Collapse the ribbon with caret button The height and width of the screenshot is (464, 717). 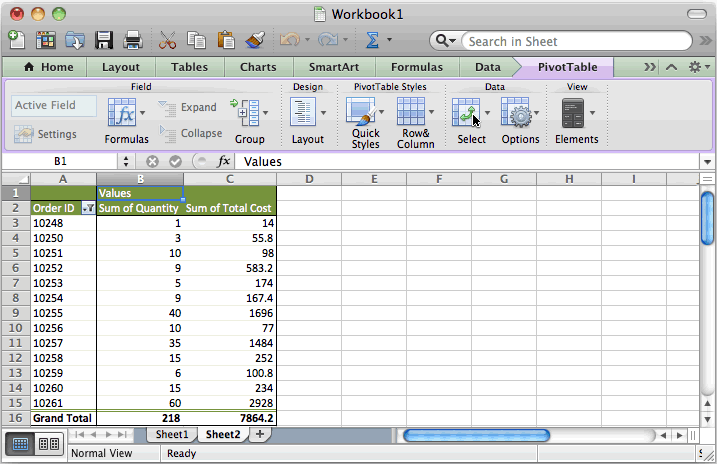(671, 68)
